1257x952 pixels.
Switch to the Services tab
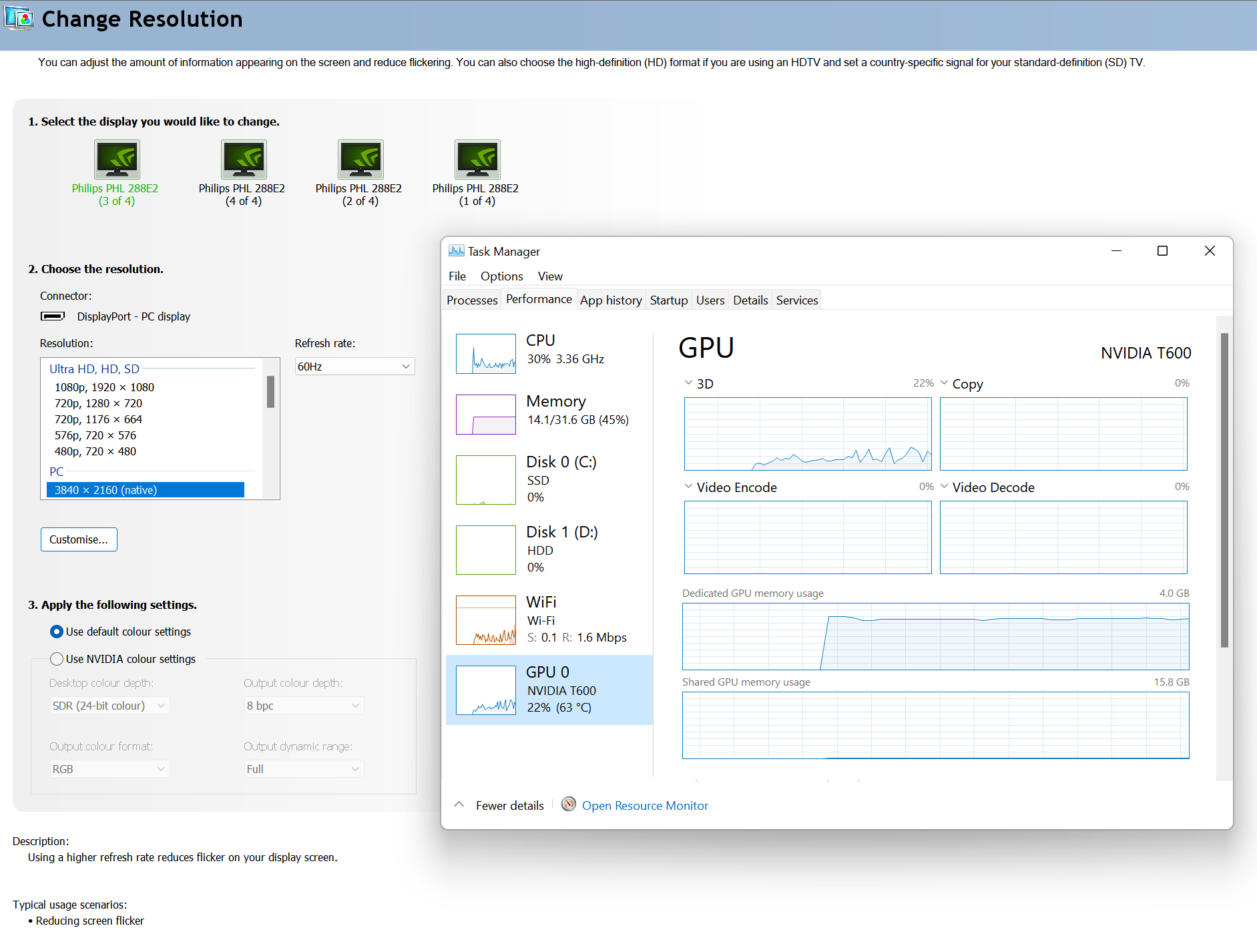point(797,300)
